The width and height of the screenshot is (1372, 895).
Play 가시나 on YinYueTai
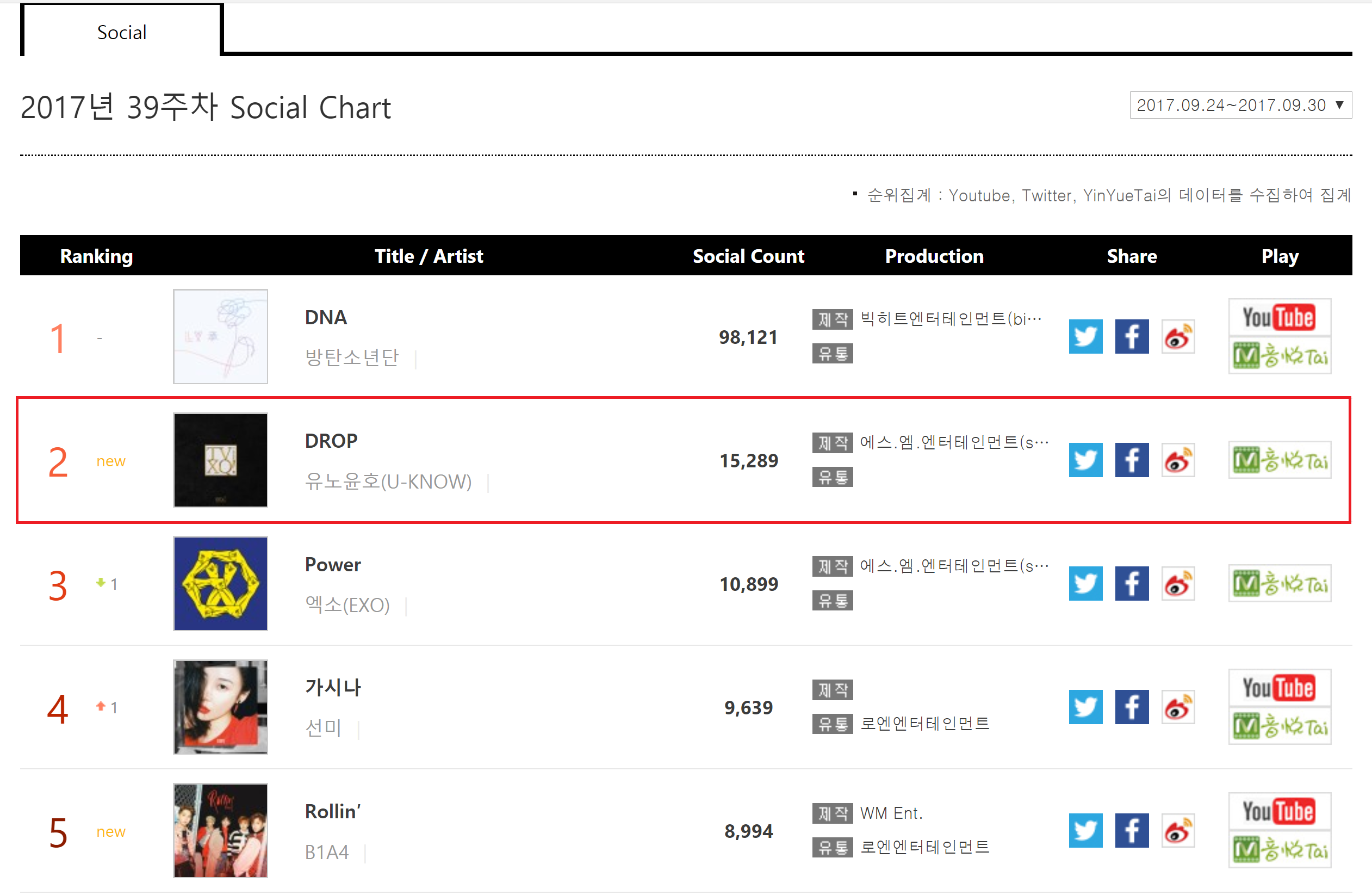1279,726
